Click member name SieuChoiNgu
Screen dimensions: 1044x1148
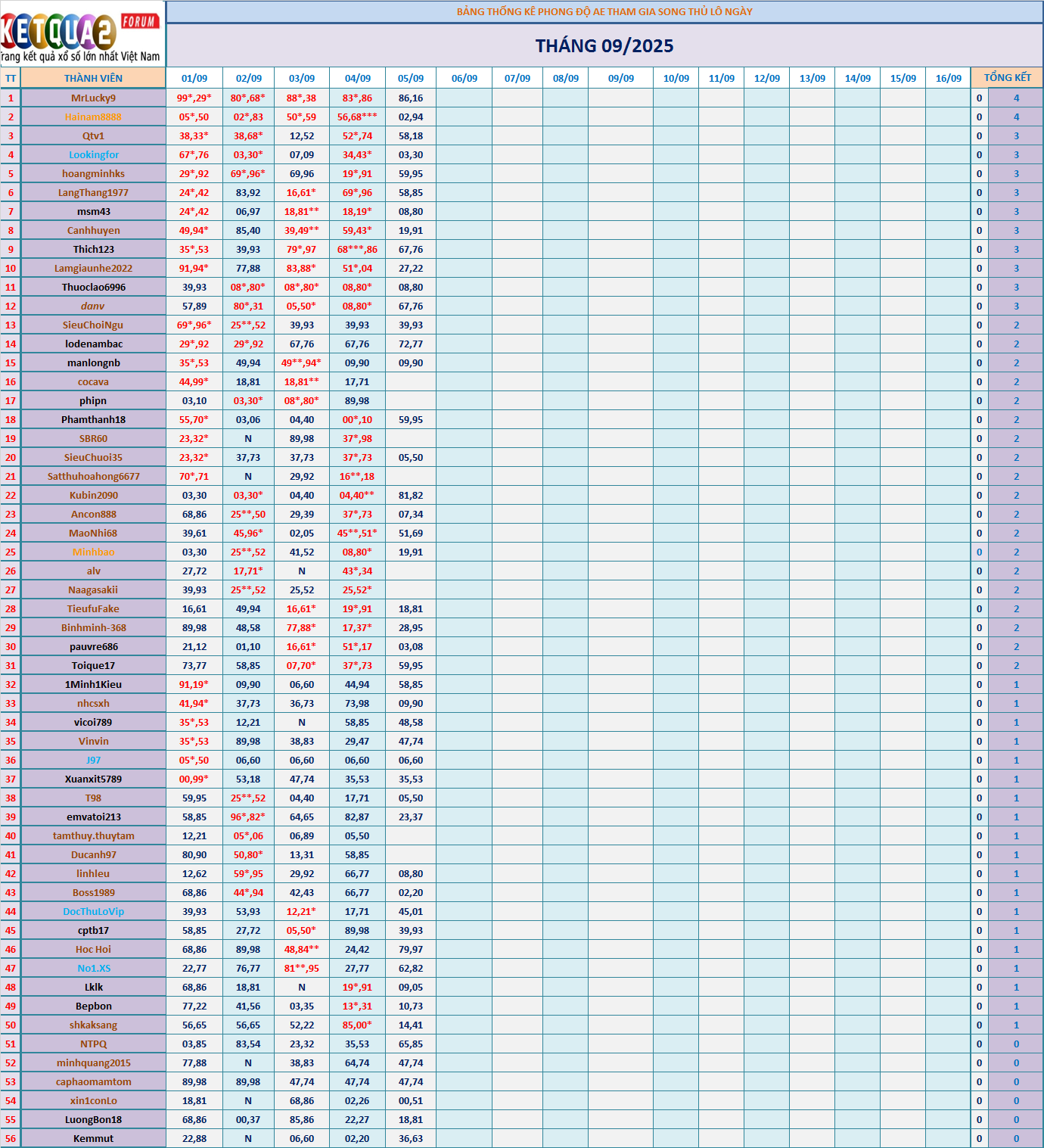click(x=93, y=325)
